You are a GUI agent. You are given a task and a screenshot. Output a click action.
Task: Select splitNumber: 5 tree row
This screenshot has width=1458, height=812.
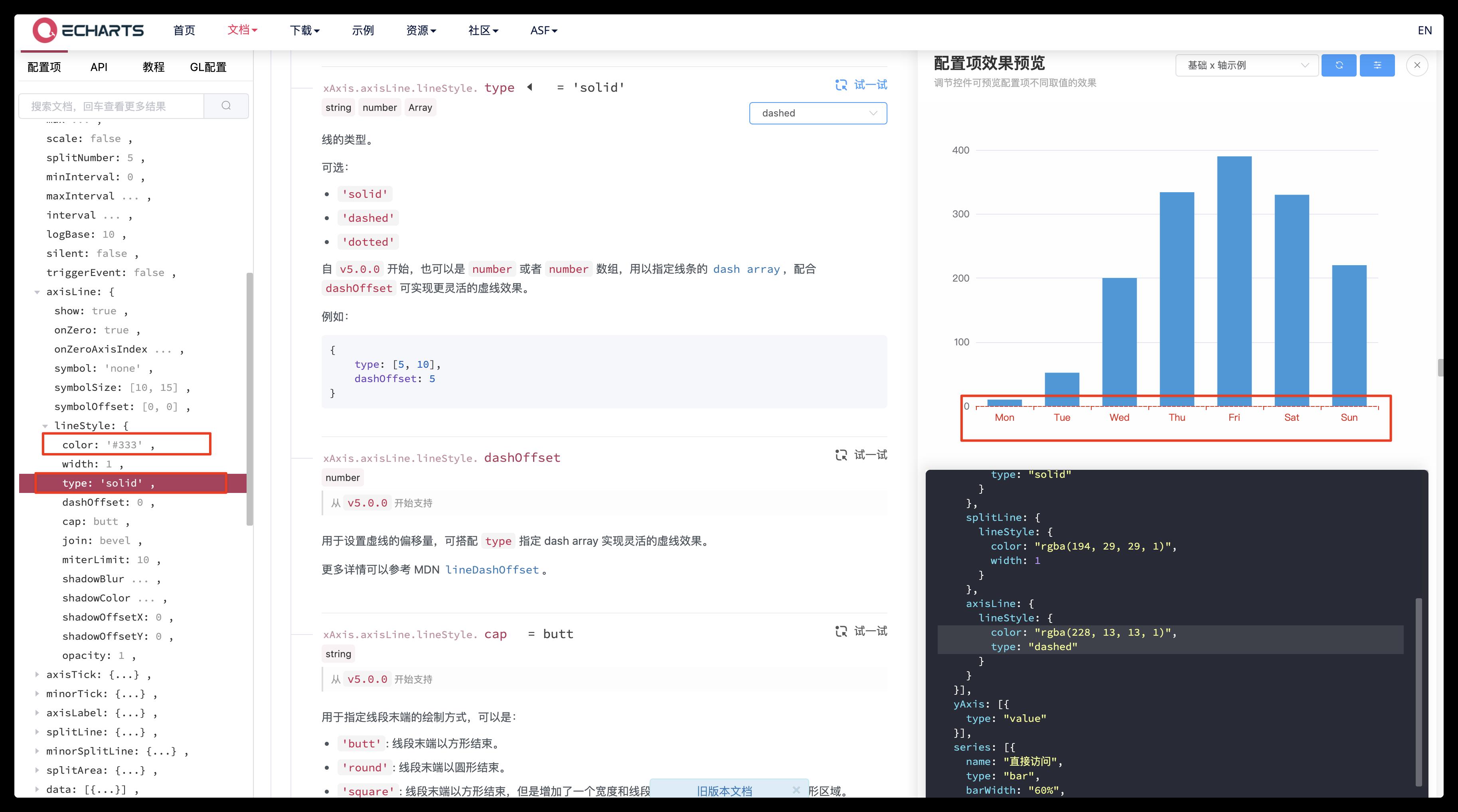click(96, 158)
